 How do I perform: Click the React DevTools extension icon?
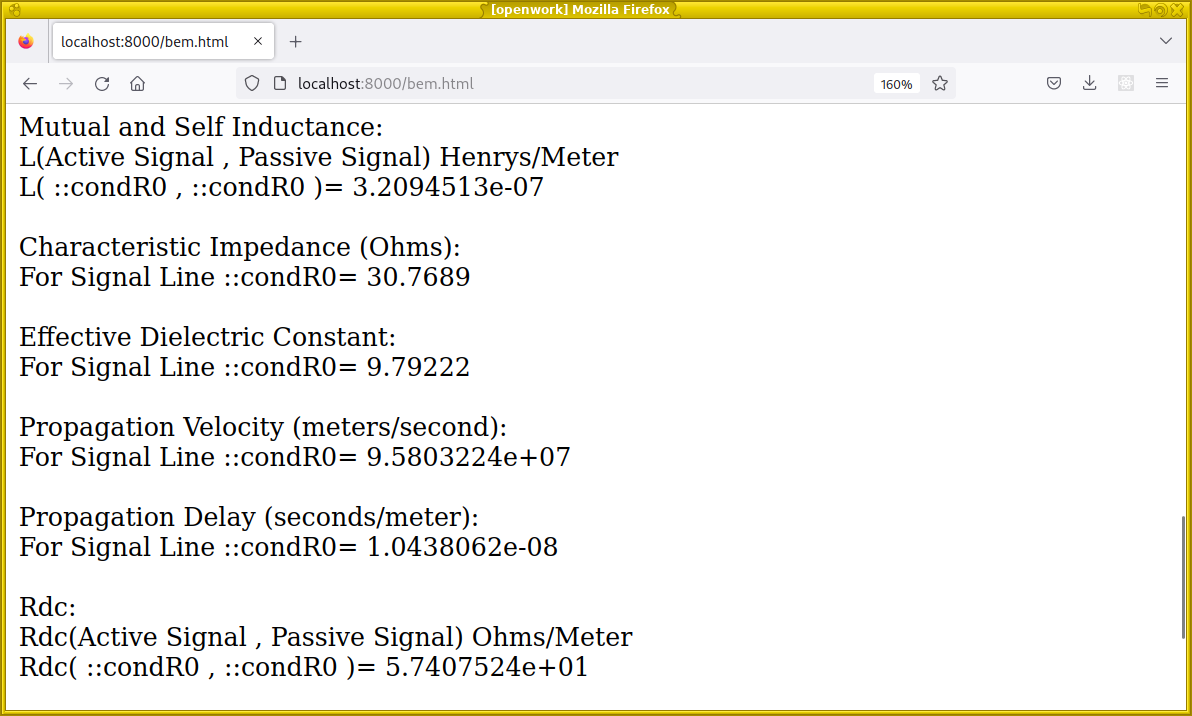click(x=1126, y=84)
